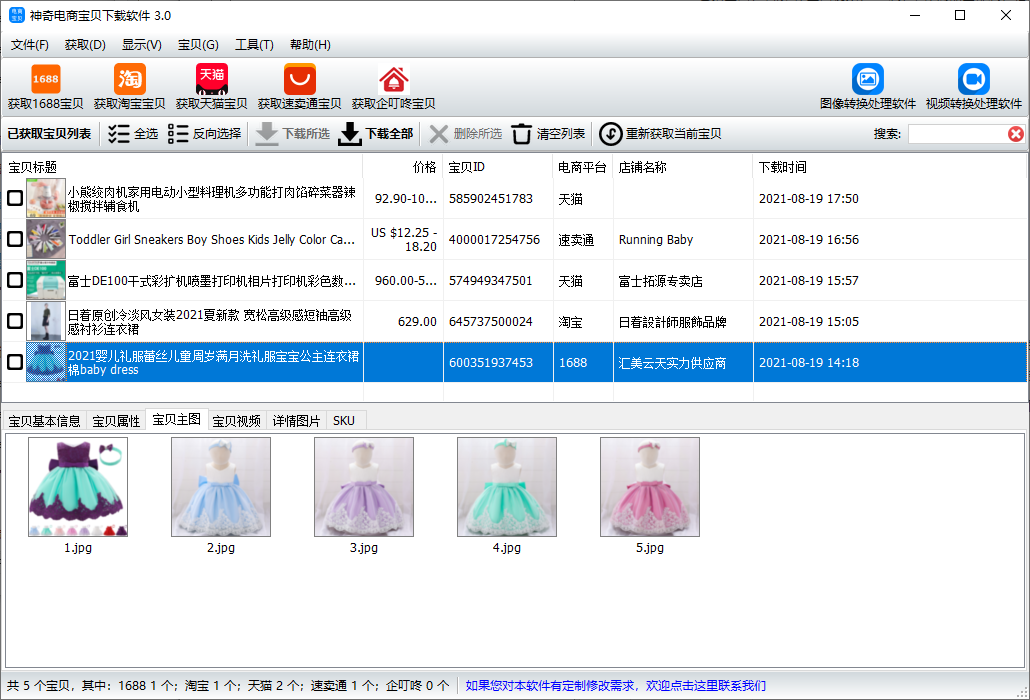
Task: Check the box for 2021婴儿礼服 row
Action: [x=14, y=362]
